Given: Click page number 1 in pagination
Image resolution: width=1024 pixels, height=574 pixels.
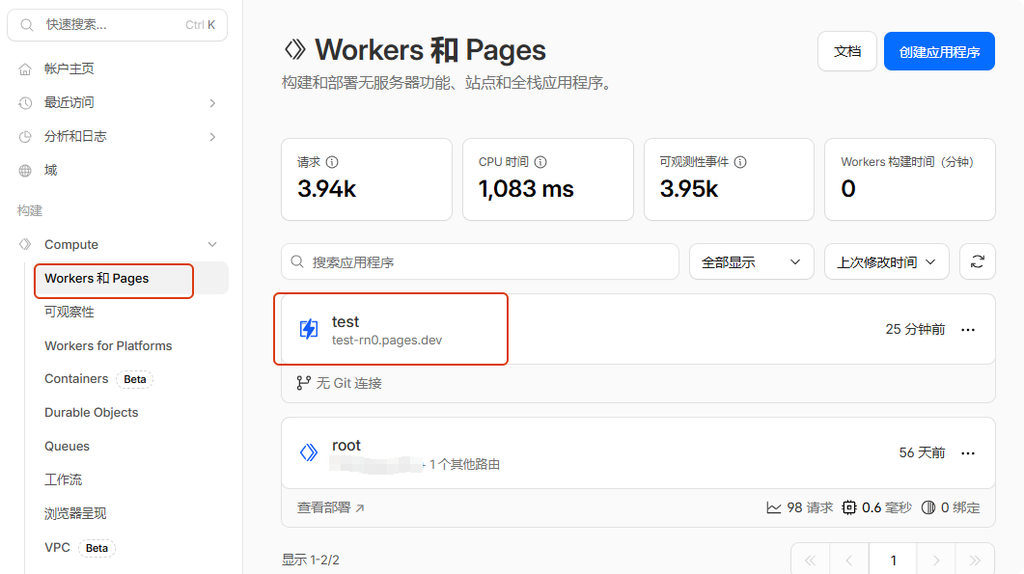Looking at the screenshot, I should 893,560.
